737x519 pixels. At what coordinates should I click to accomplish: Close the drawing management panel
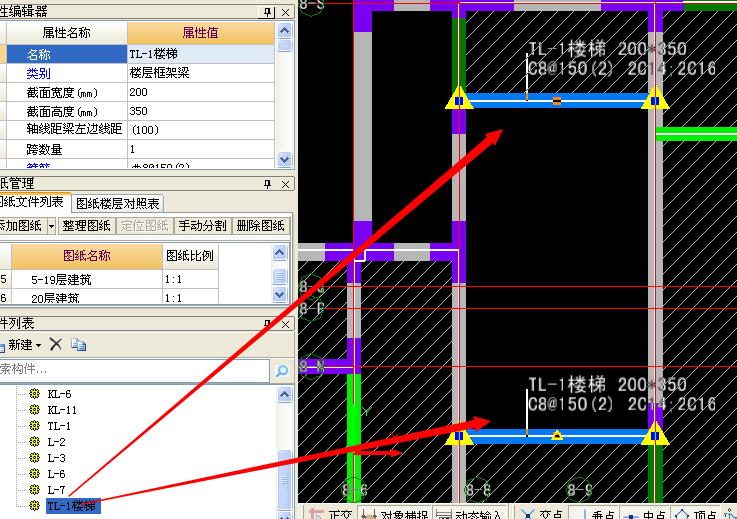coord(285,184)
